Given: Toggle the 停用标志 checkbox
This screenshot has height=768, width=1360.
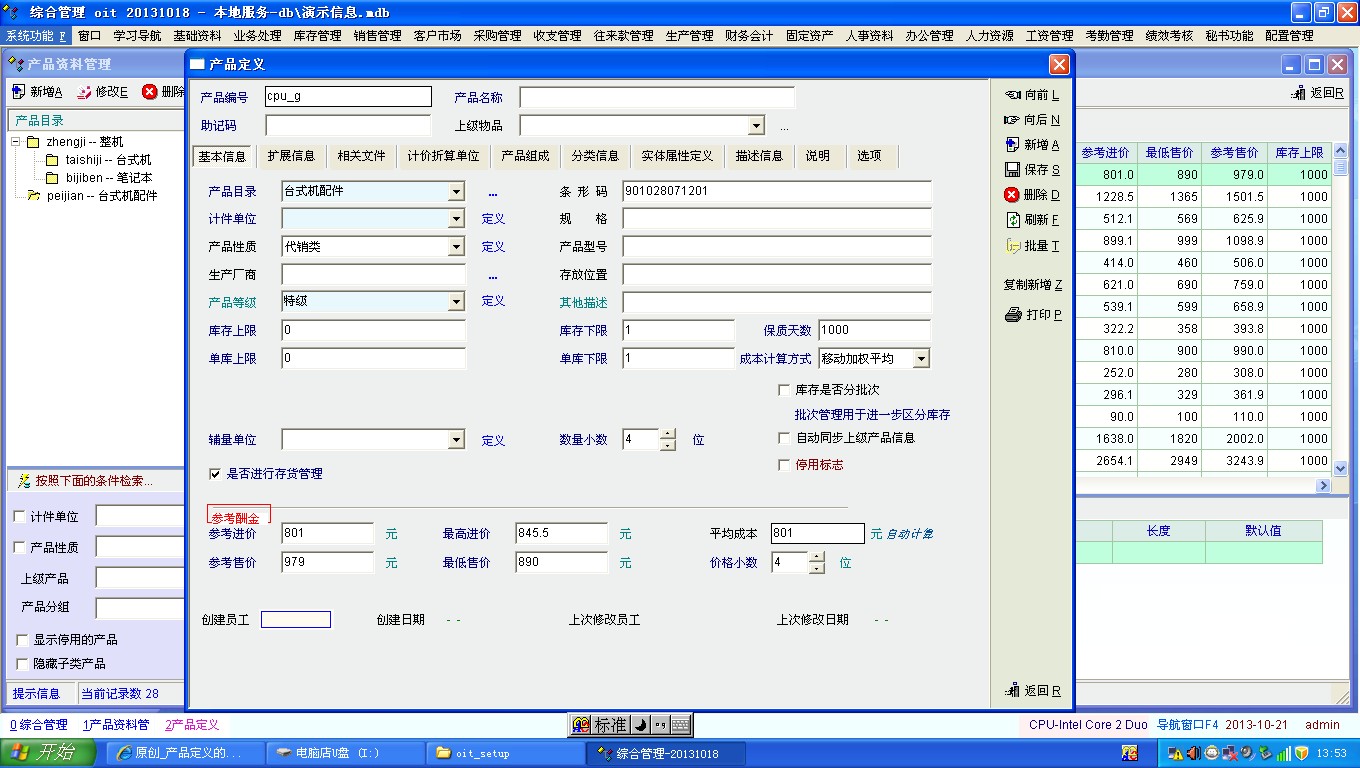Looking at the screenshot, I should 785,465.
